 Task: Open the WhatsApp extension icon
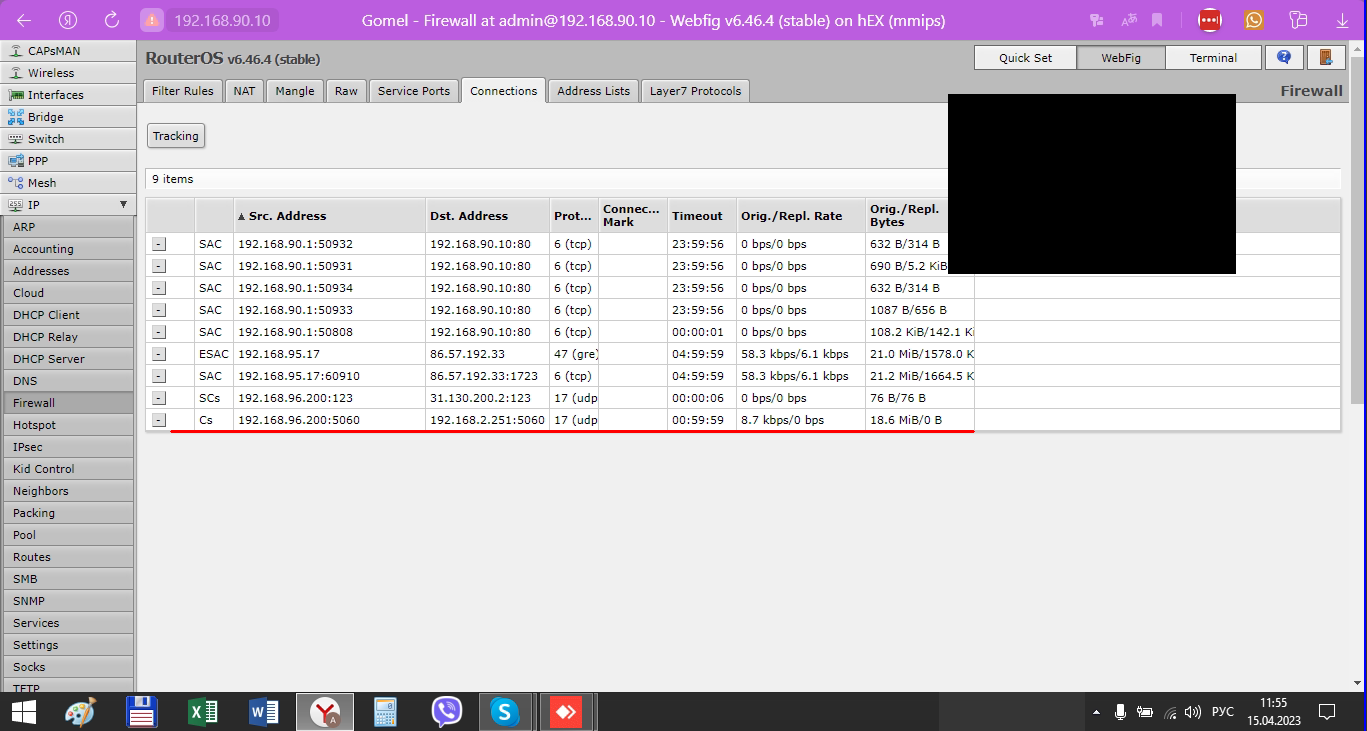[x=1254, y=20]
